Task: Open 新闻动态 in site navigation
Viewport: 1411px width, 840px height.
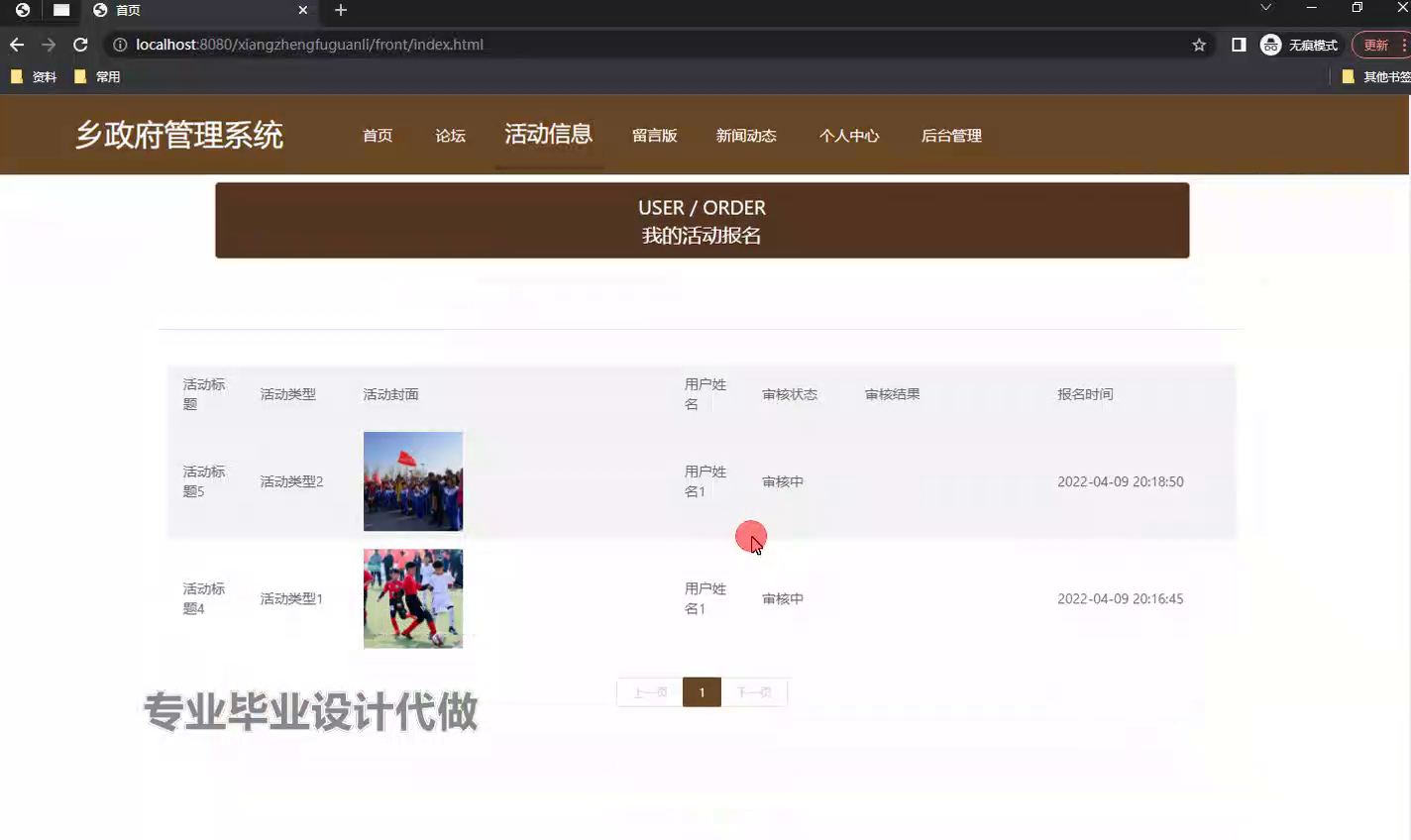Action: coord(746,136)
